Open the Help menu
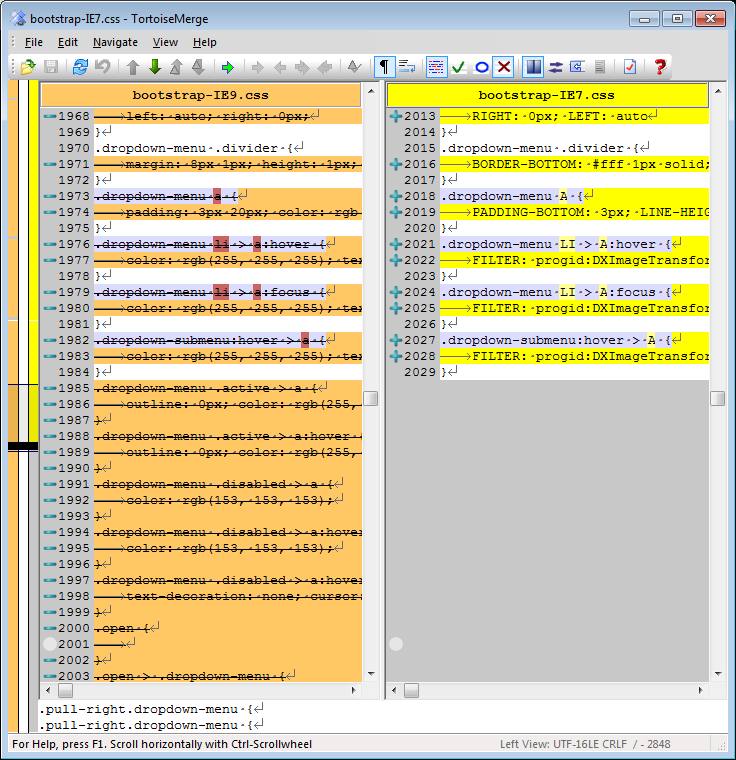 tap(205, 42)
